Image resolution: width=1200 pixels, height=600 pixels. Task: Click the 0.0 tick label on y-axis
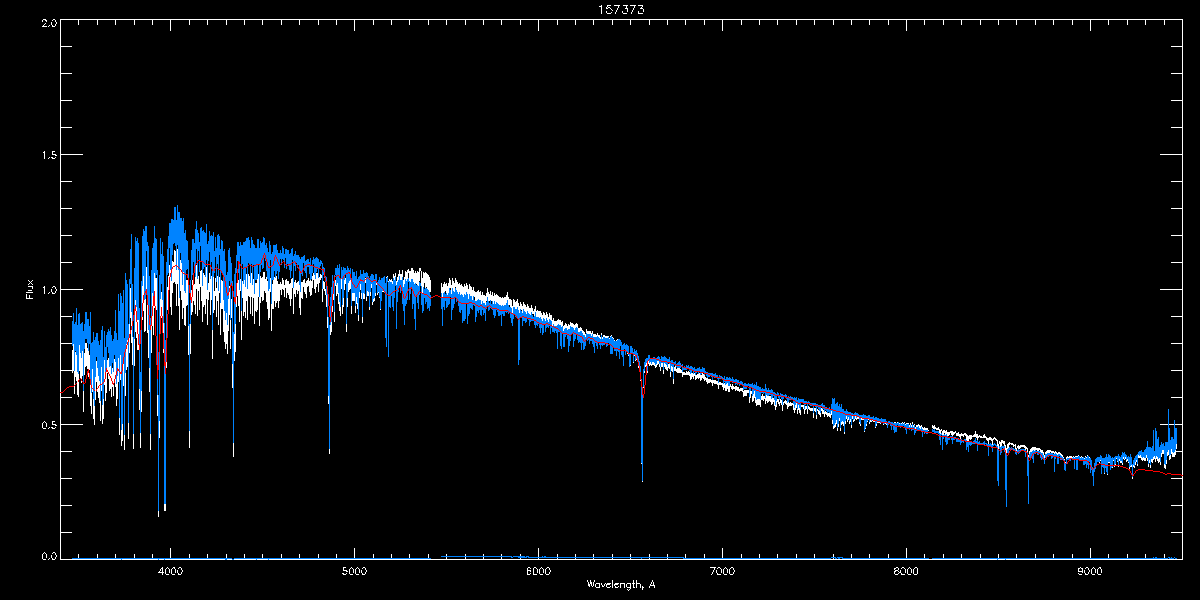tap(48, 555)
